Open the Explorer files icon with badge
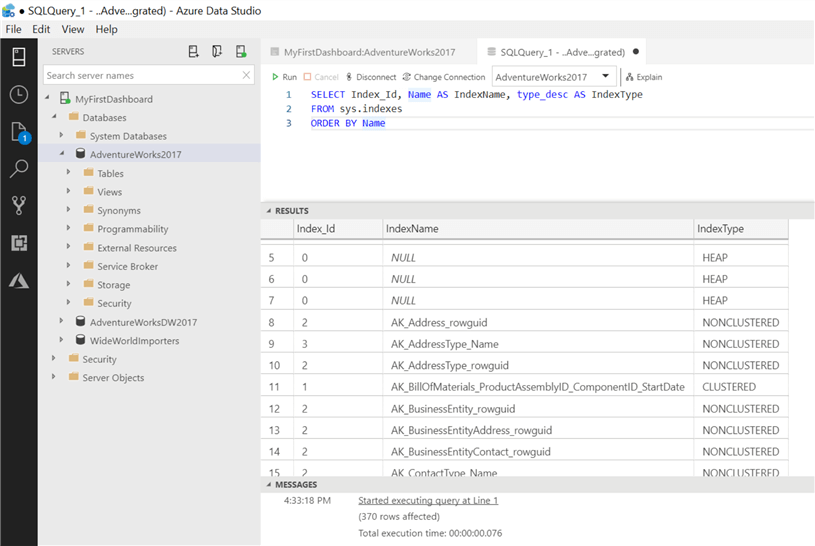The height and width of the screenshot is (546, 815). [19, 132]
